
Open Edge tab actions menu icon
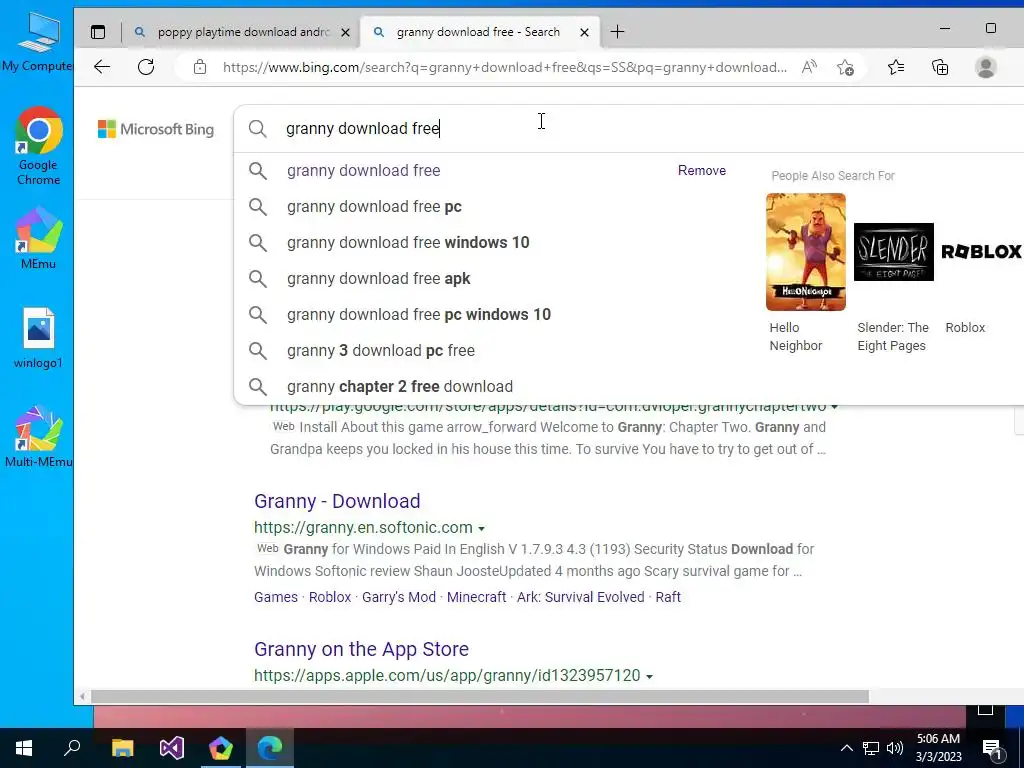[x=98, y=32]
